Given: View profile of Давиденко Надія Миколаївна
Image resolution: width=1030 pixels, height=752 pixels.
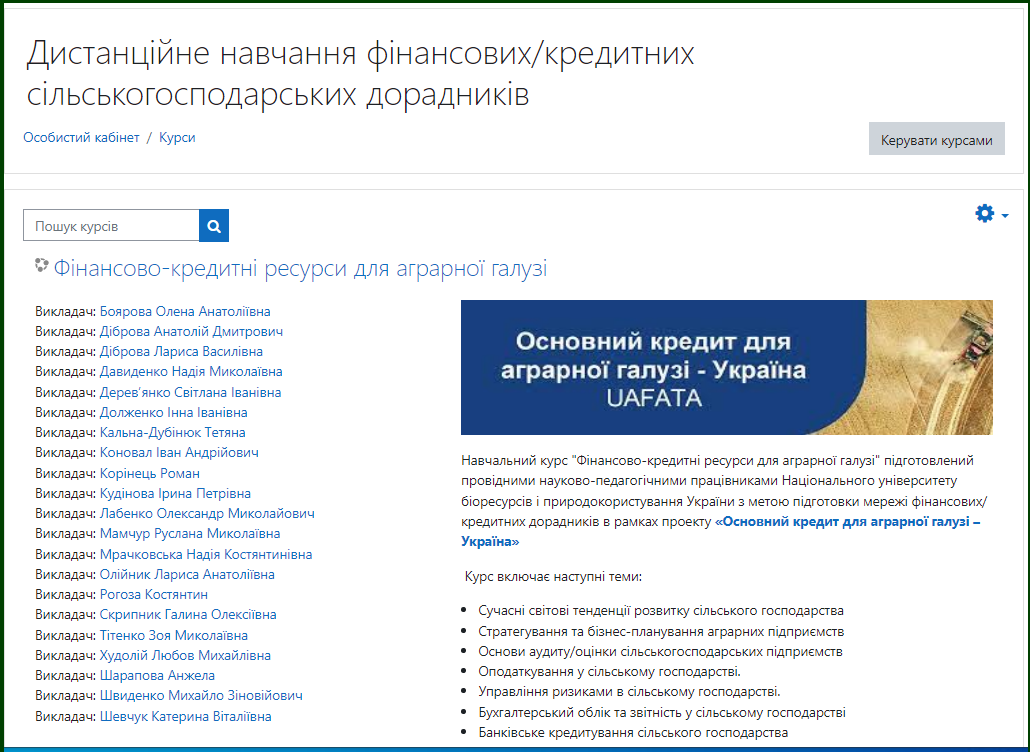Looking at the screenshot, I should click(x=190, y=372).
